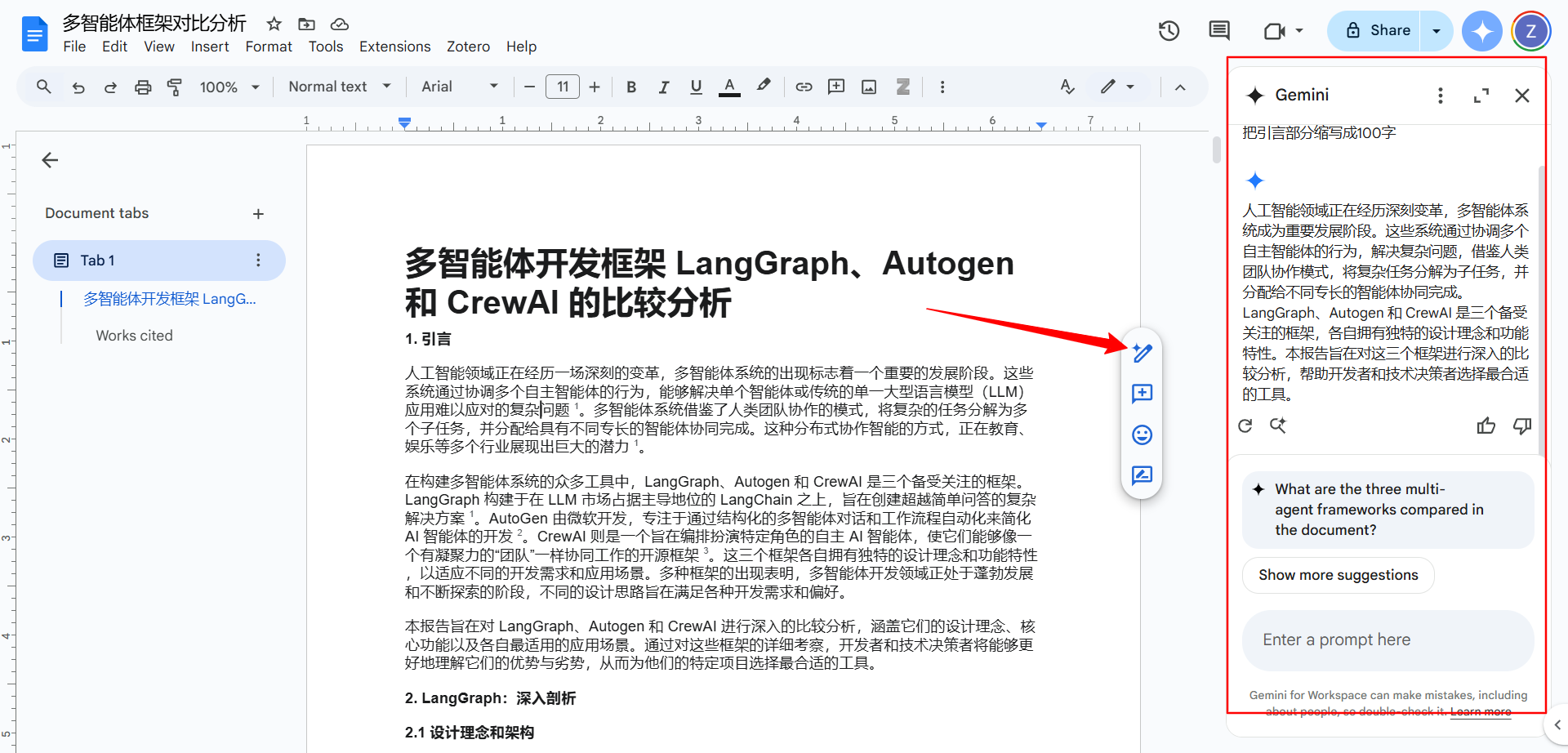This screenshot has width=1568, height=753.
Task: Redo the last action
Action: [110, 87]
